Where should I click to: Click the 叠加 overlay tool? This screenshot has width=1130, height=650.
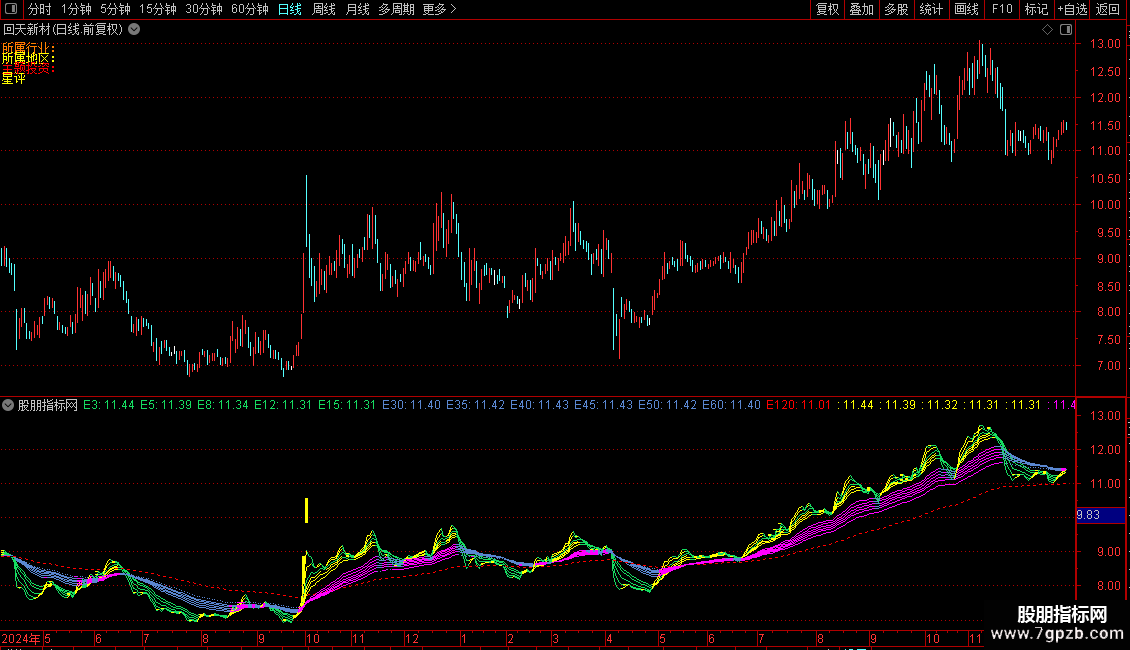pos(861,9)
